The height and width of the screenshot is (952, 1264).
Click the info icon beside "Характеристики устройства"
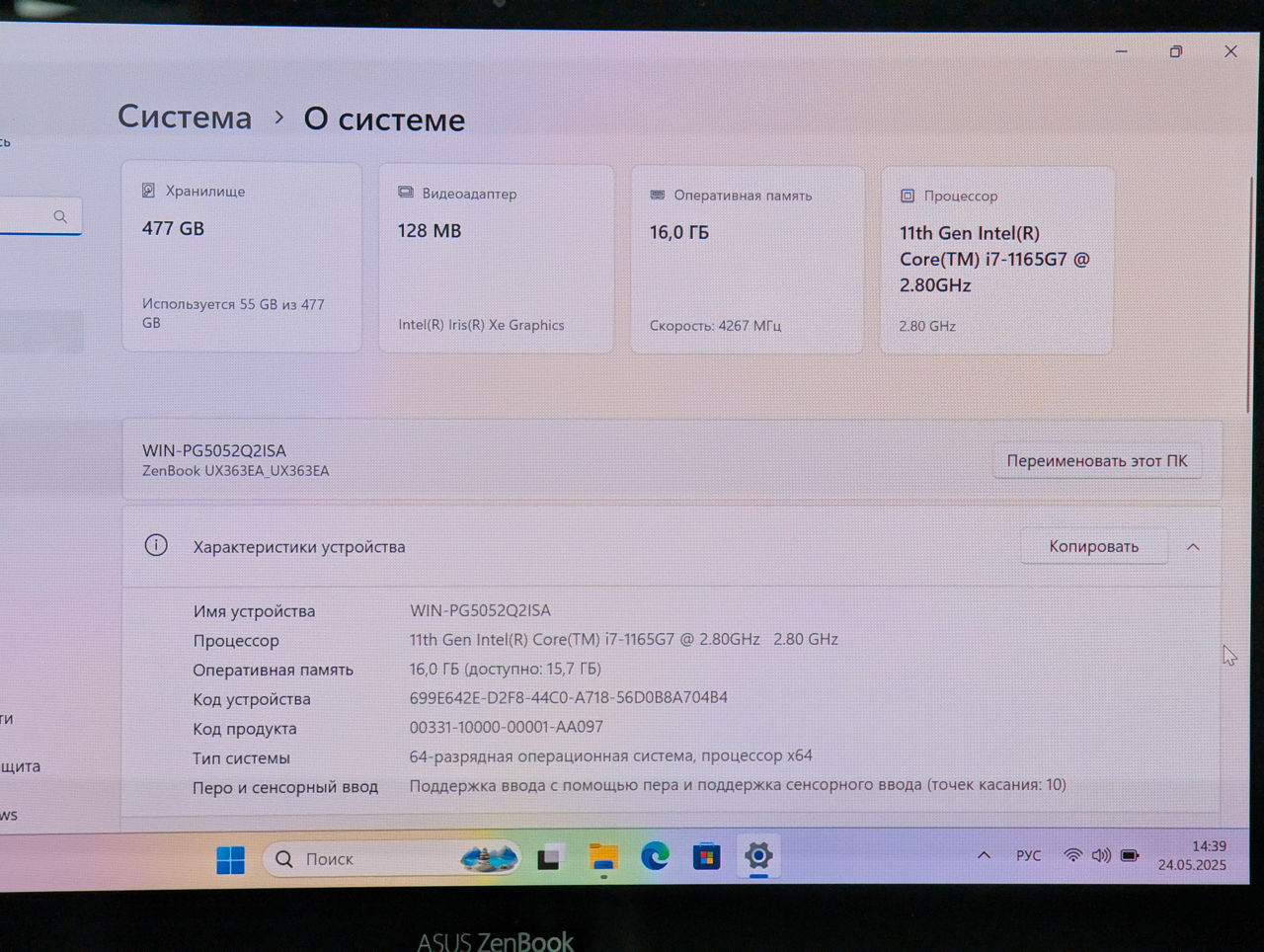(x=156, y=545)
